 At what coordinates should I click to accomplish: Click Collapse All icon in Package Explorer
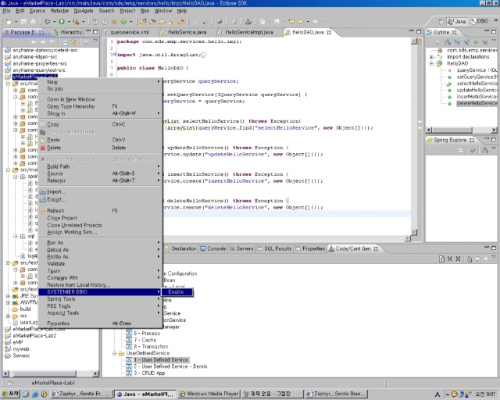[65, 42]
